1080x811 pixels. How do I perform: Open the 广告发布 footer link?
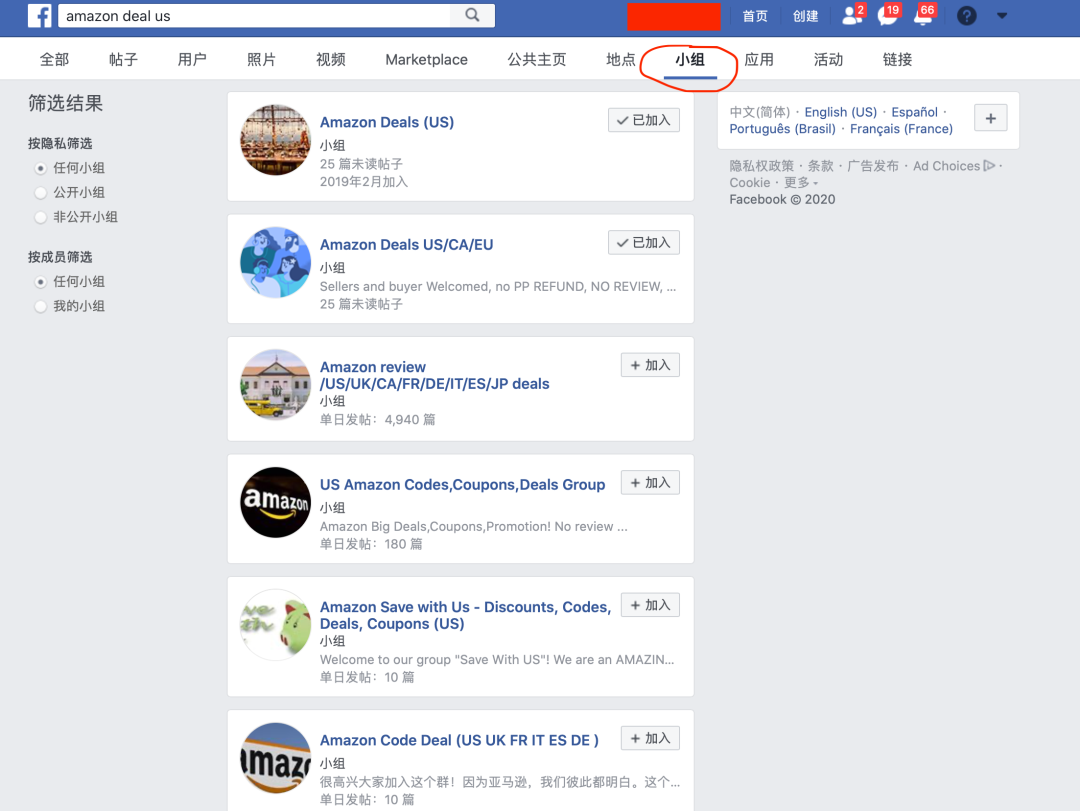click(873, 166)
